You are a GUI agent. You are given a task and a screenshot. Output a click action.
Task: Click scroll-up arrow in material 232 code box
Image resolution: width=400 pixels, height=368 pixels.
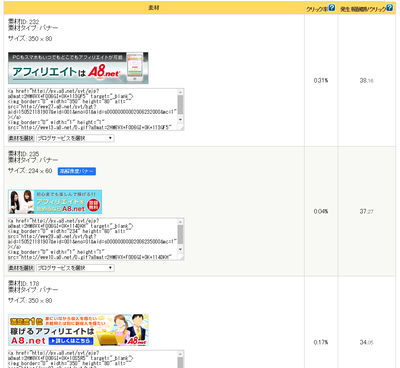[181, 92]
